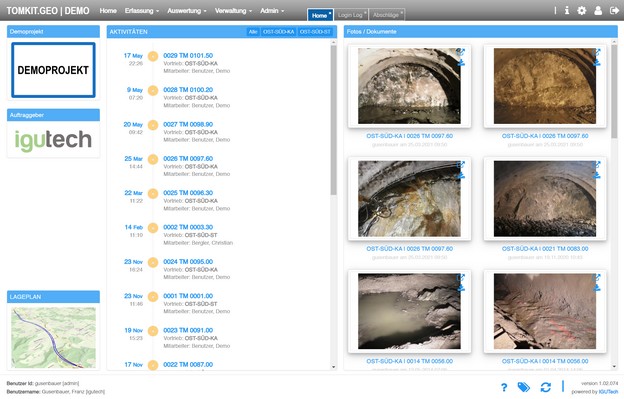Open activity 0001 TM 0001.00
The image size is (624, 399).
pyautogui.click(x=188, y=296)
